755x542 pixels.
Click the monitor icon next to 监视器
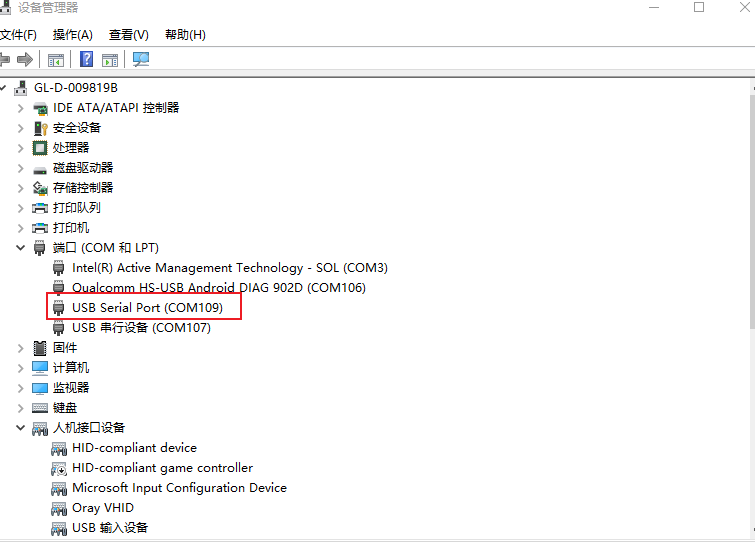click(x=40, y=388)
